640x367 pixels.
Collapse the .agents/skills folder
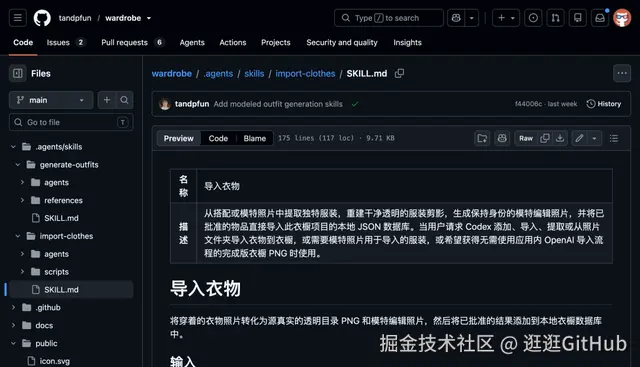(x=13, y=147)
